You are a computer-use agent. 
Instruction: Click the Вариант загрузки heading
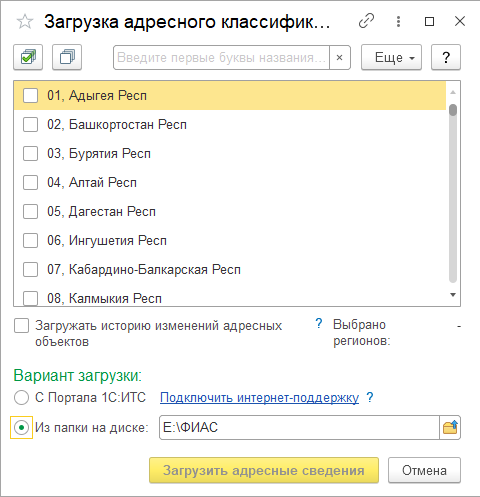click(x=78, y=376)
